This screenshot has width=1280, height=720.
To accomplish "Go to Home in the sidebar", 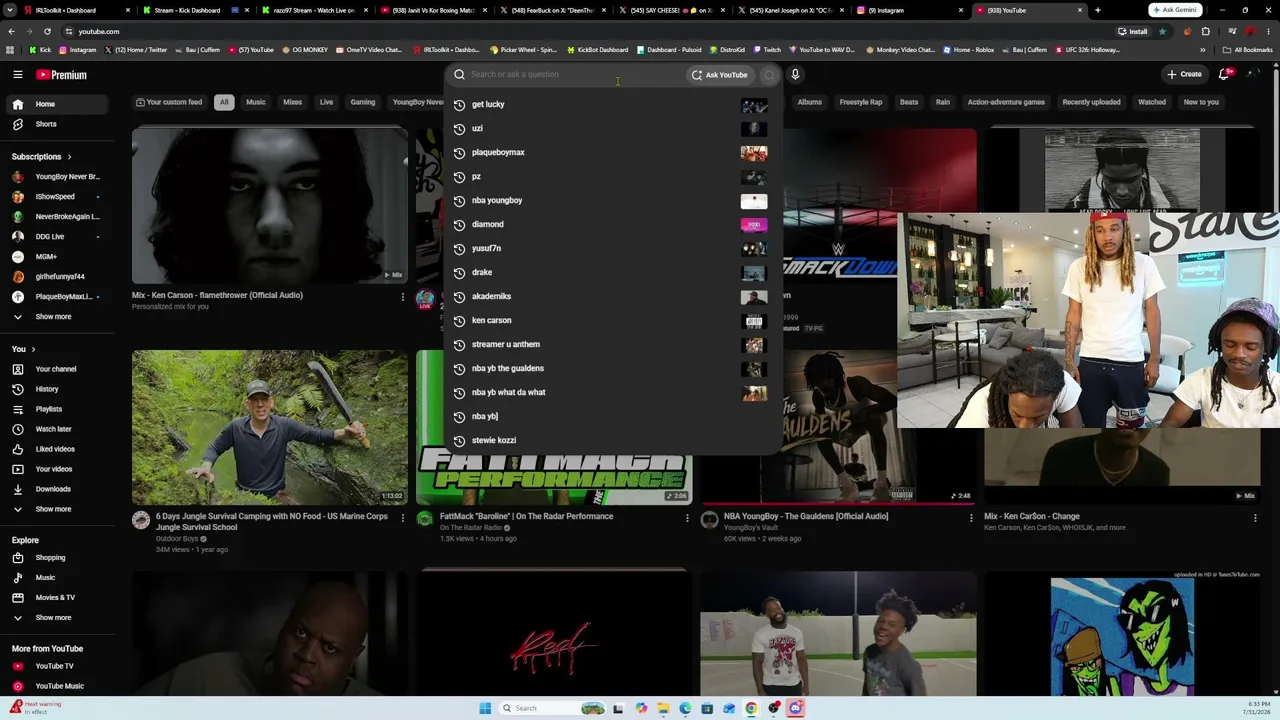I will (57, 104).
